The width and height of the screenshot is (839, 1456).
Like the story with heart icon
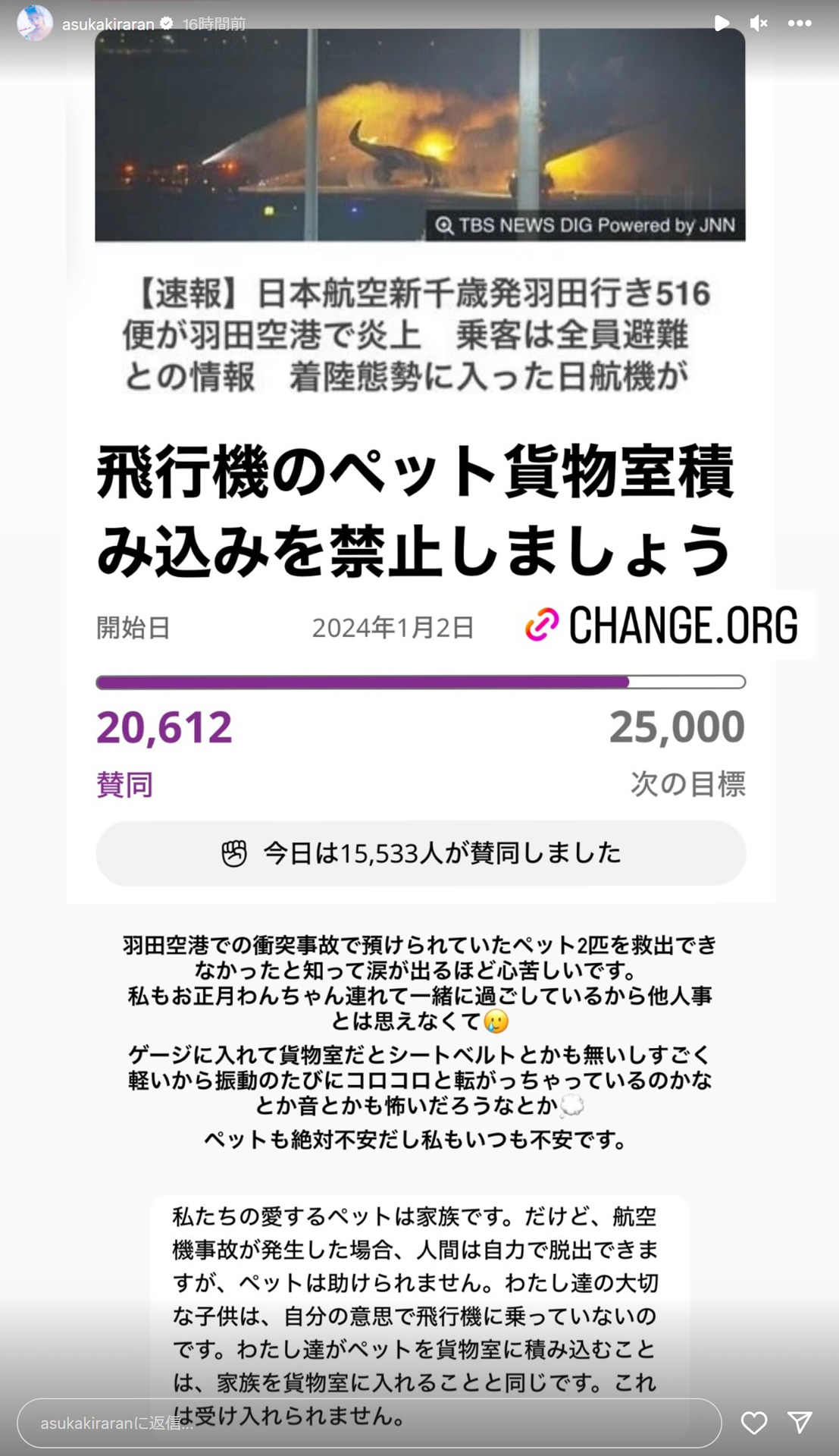click(x=754, y=1423)
